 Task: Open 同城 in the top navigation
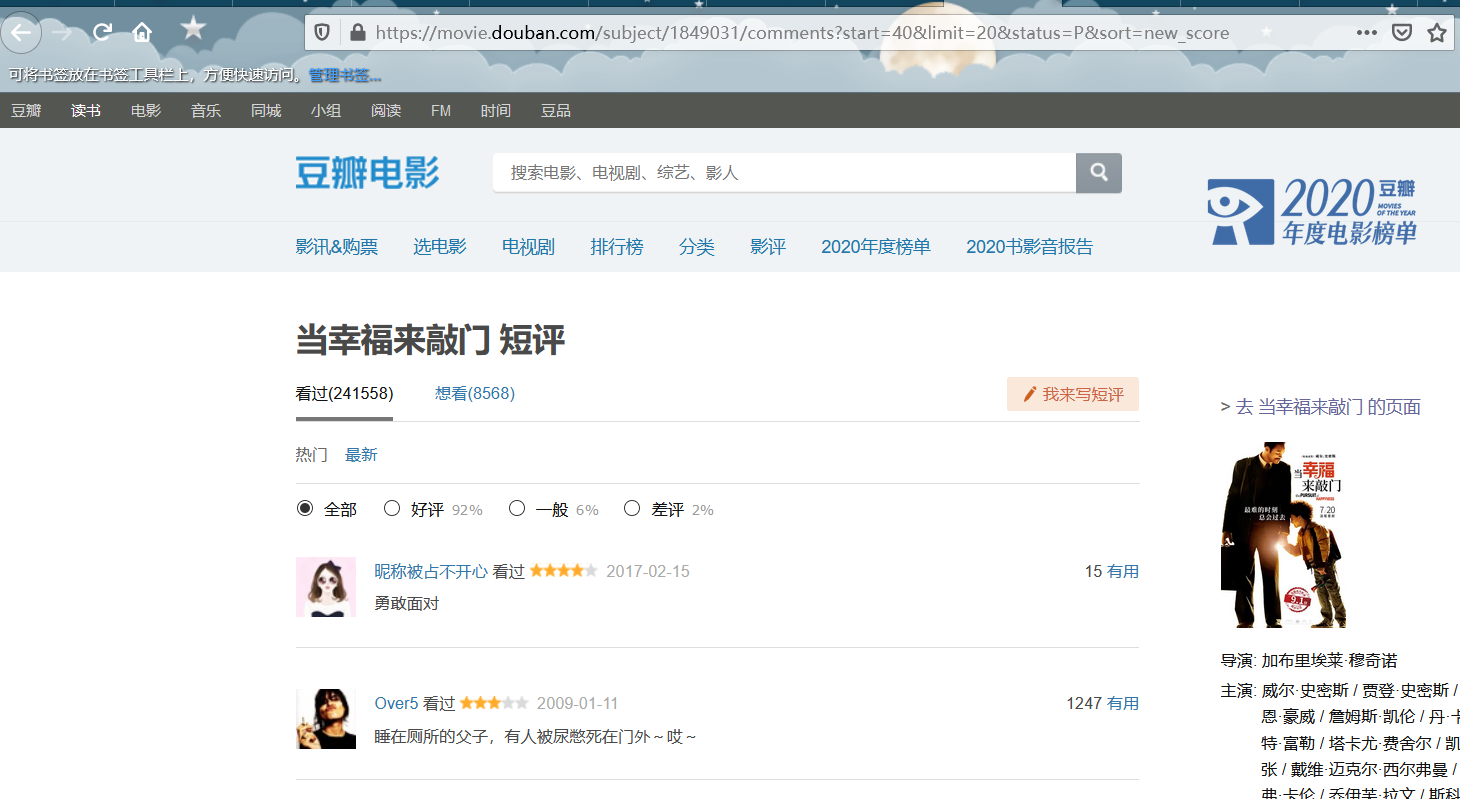(266, 111)
